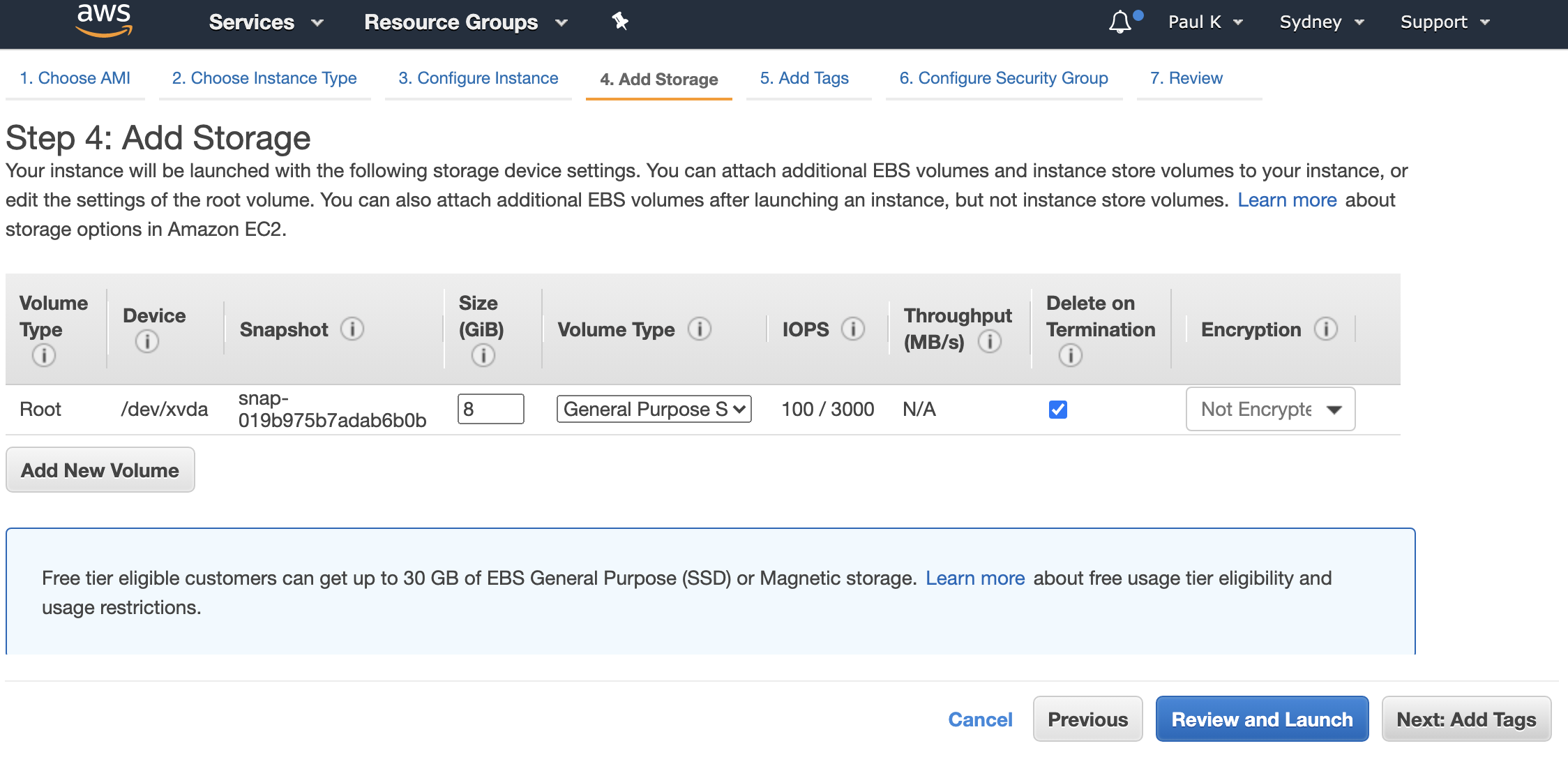Uncheck Delete on Termination for root volume
The width and height of the screenshot is (1568, 762).
pos(1058,410)
